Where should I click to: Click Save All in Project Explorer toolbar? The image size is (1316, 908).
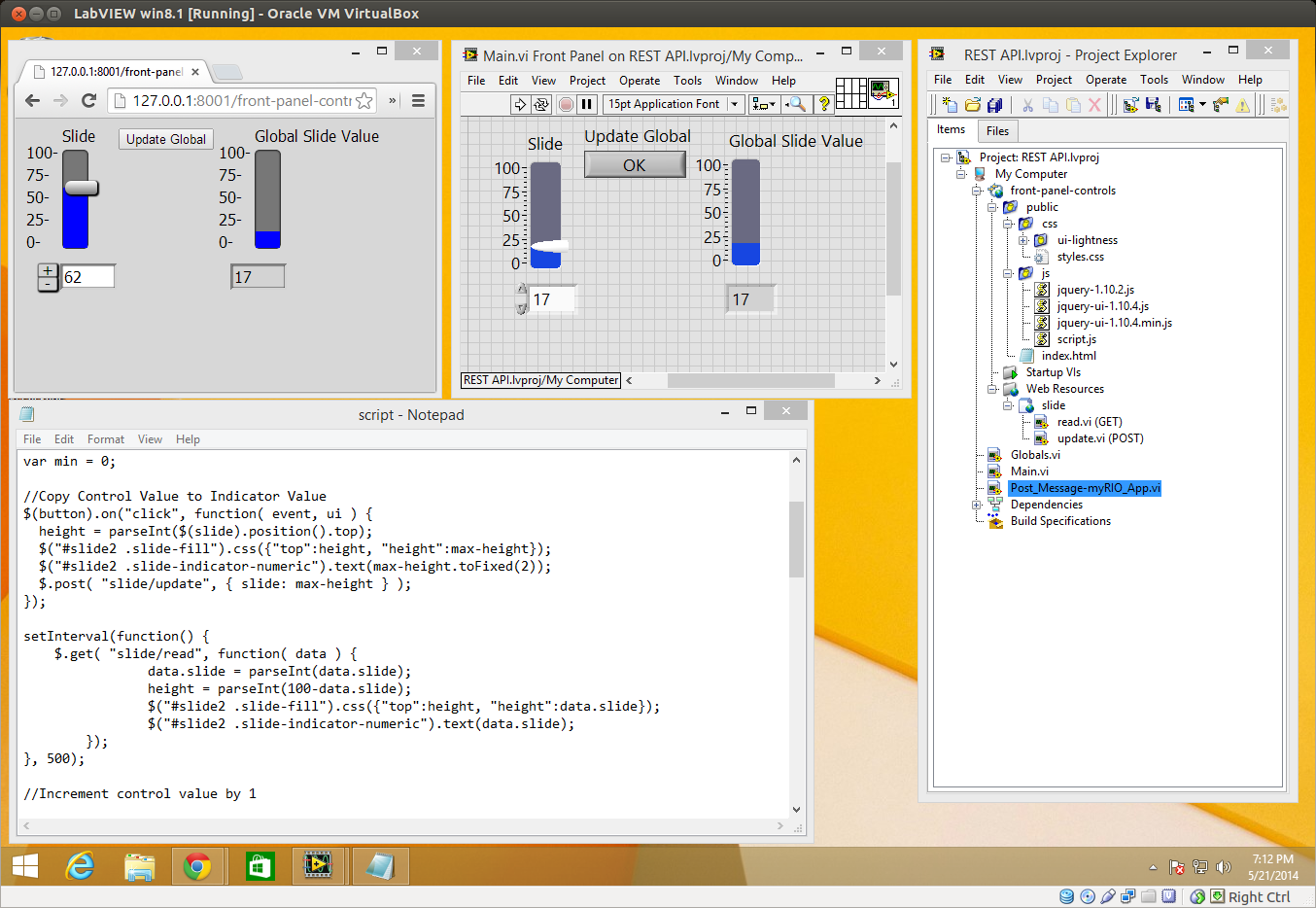tap(995, 103)
